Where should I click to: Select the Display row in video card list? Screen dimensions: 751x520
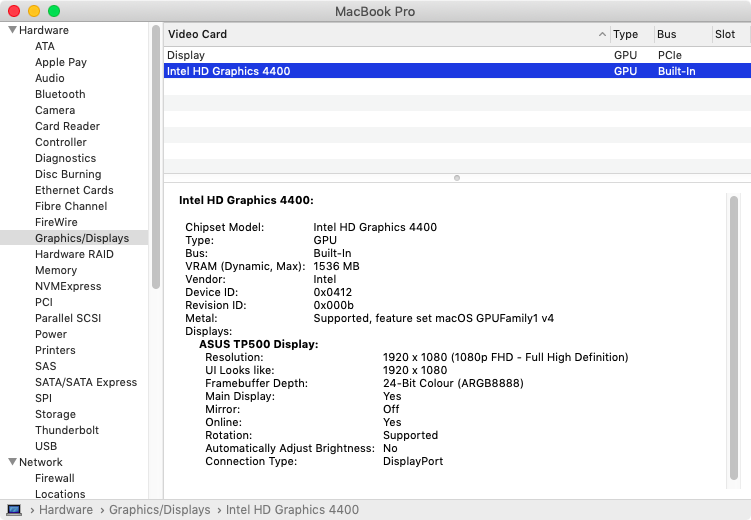pos(457,55)
